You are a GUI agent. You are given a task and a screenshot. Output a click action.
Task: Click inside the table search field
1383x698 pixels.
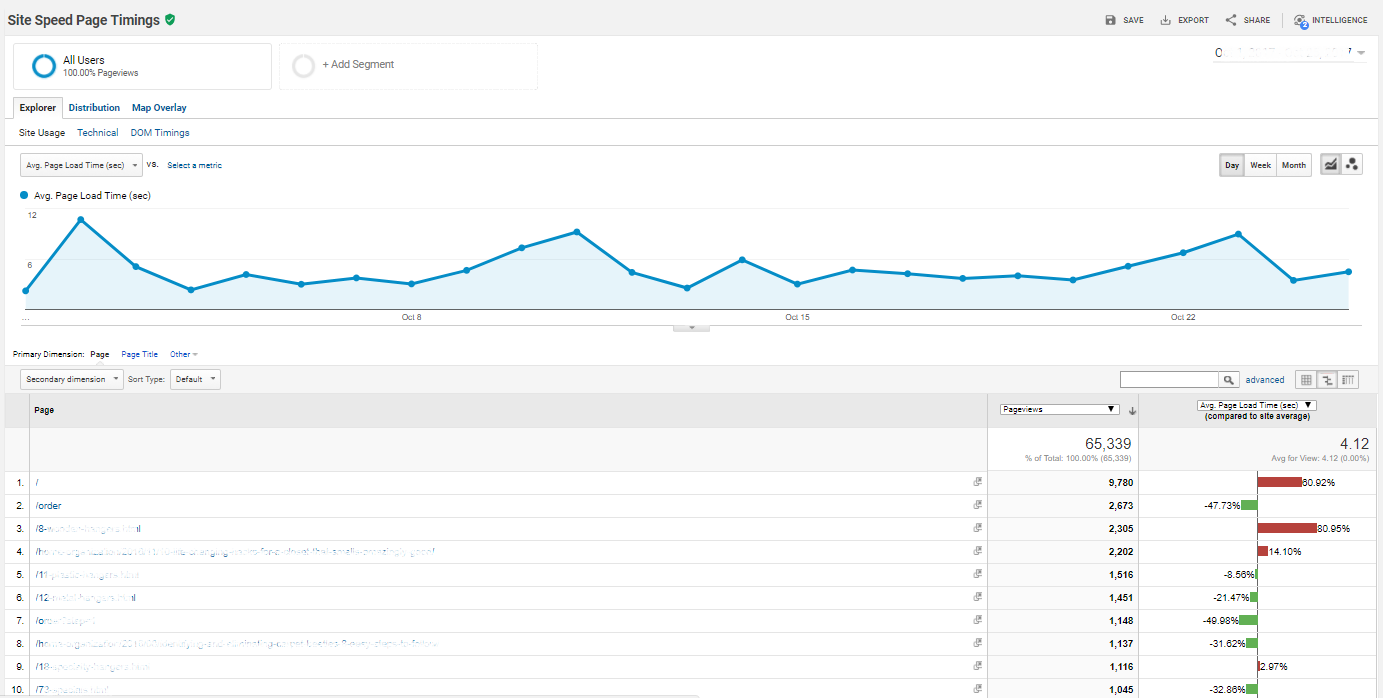pos(1170,379)
